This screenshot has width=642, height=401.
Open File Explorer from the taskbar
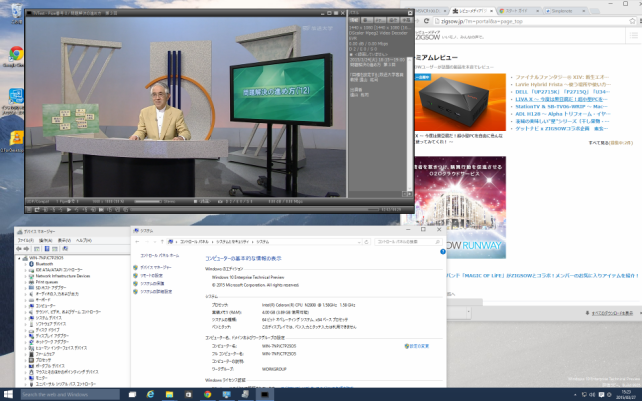[x=169, y=394]
